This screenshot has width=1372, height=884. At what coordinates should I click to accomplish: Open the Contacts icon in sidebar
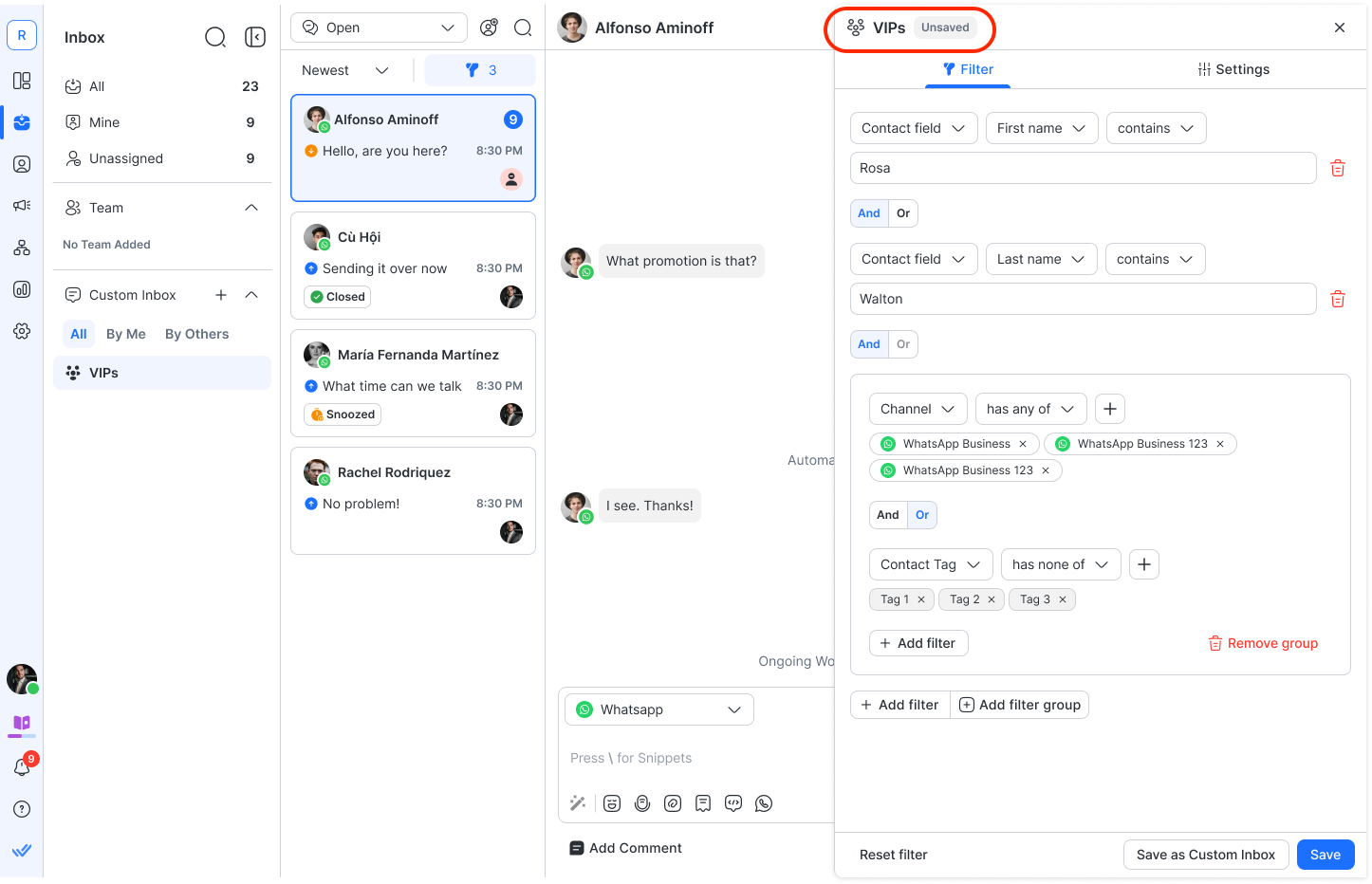[22, 164]
